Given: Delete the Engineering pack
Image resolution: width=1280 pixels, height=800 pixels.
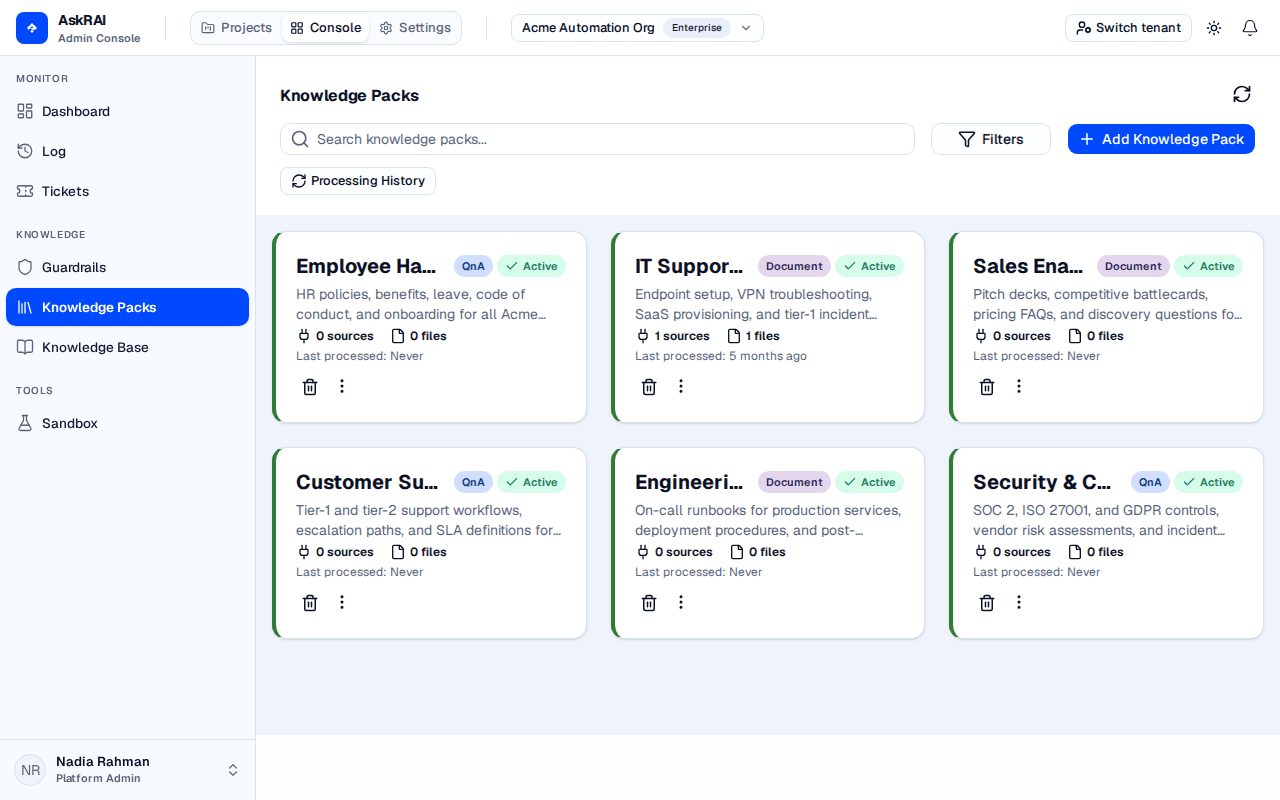Looking at the screenshot, I should point(649,602).
